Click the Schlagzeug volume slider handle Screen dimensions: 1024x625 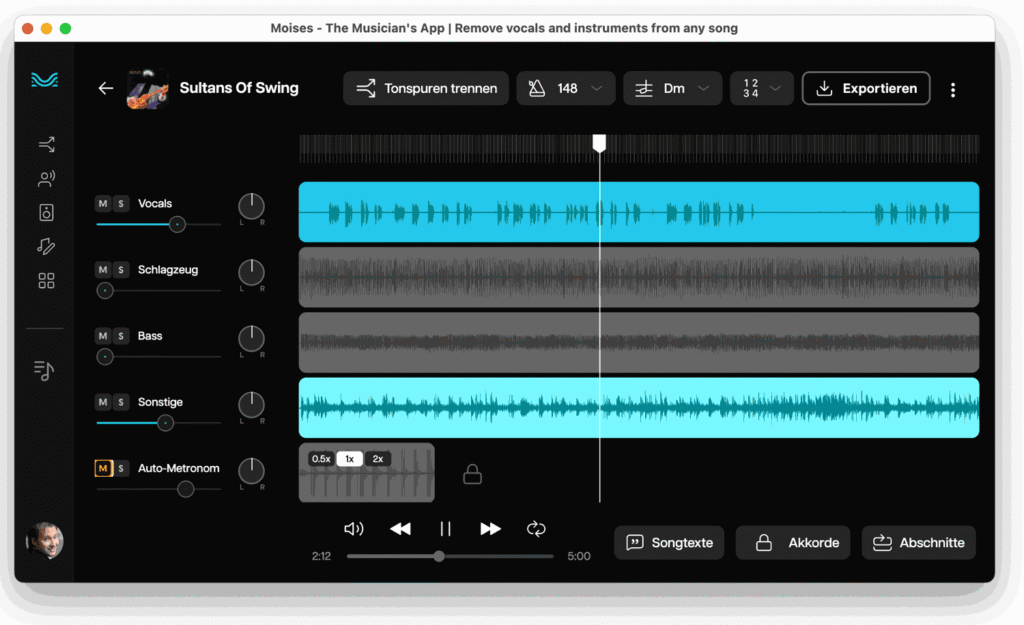(104, 291)
